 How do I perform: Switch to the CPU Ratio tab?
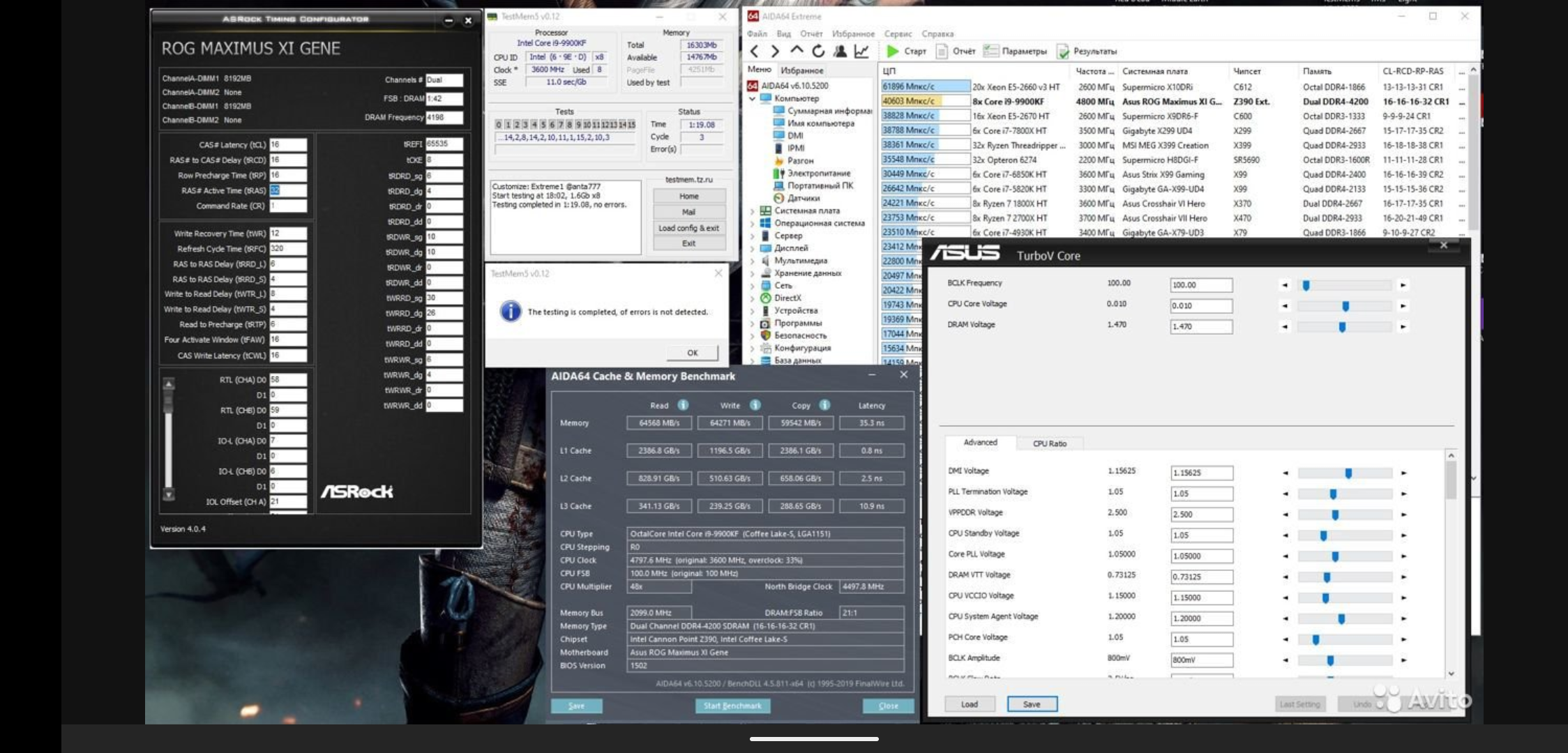1049,443
